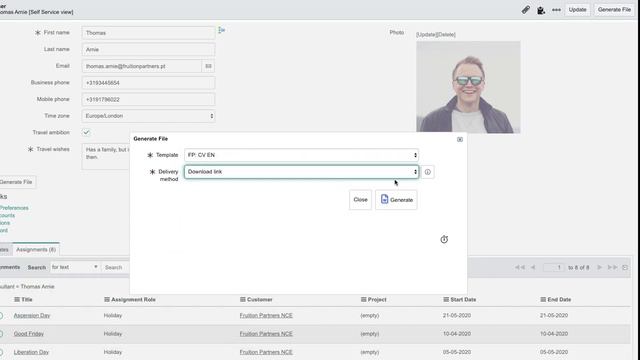Click the Generate File header button
Image resolution: width=640 pixels, height=360 pixels.
(614, 9)
